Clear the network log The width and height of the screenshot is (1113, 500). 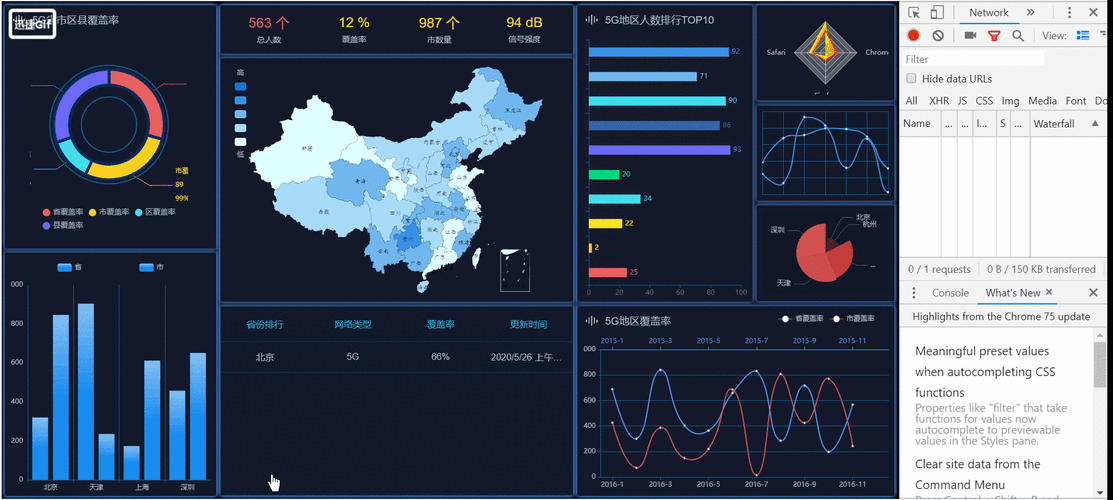coord(938,36)
